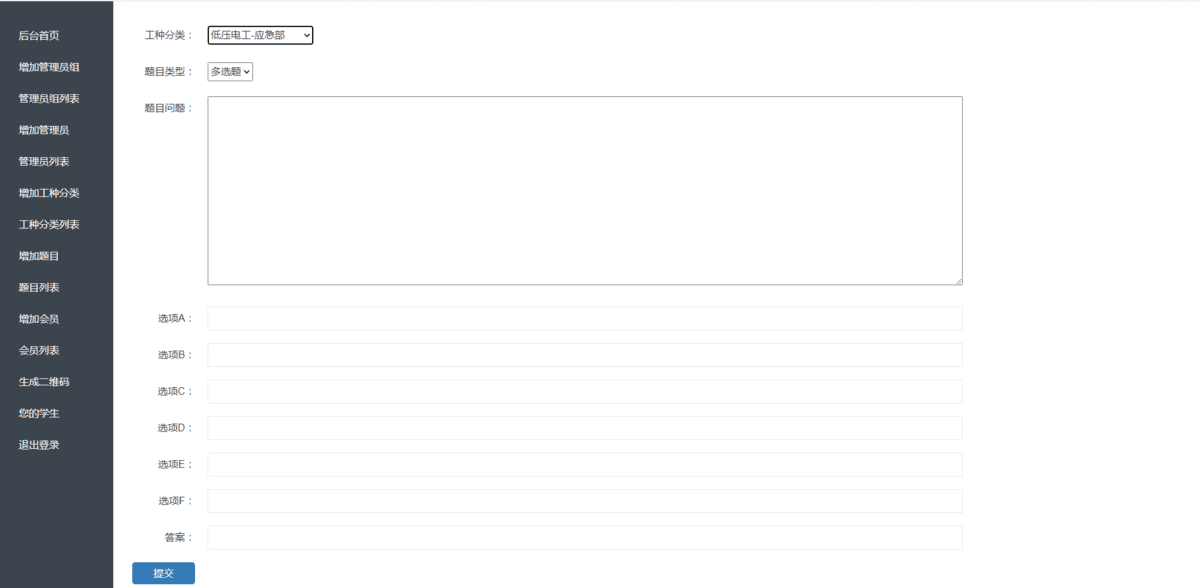The height and width of the screenshot is (588, 1200).
Task: Go to 增加会员 page
Action: 39,319
